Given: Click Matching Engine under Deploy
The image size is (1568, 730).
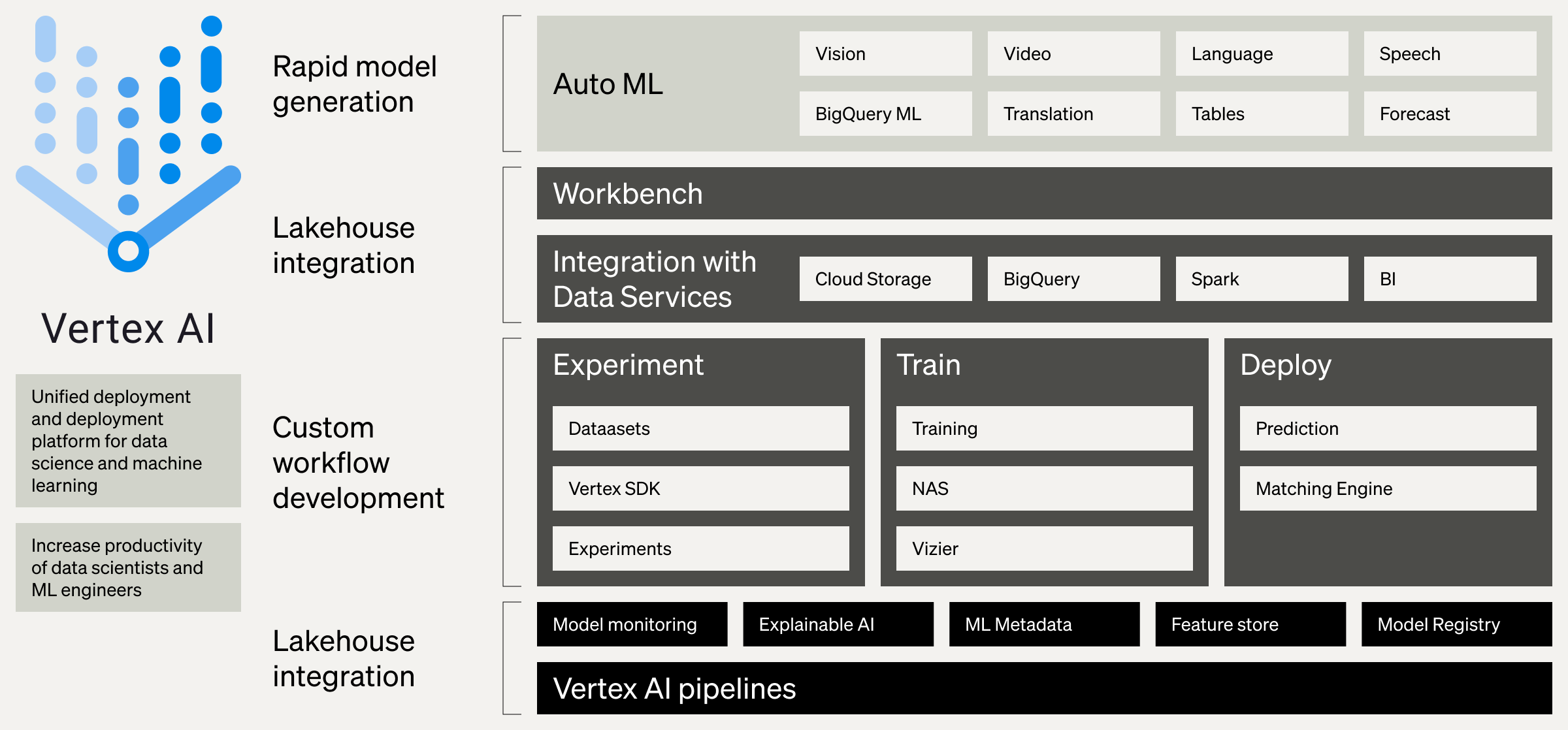Looking at the screenshot, I should click(1388, 488).
